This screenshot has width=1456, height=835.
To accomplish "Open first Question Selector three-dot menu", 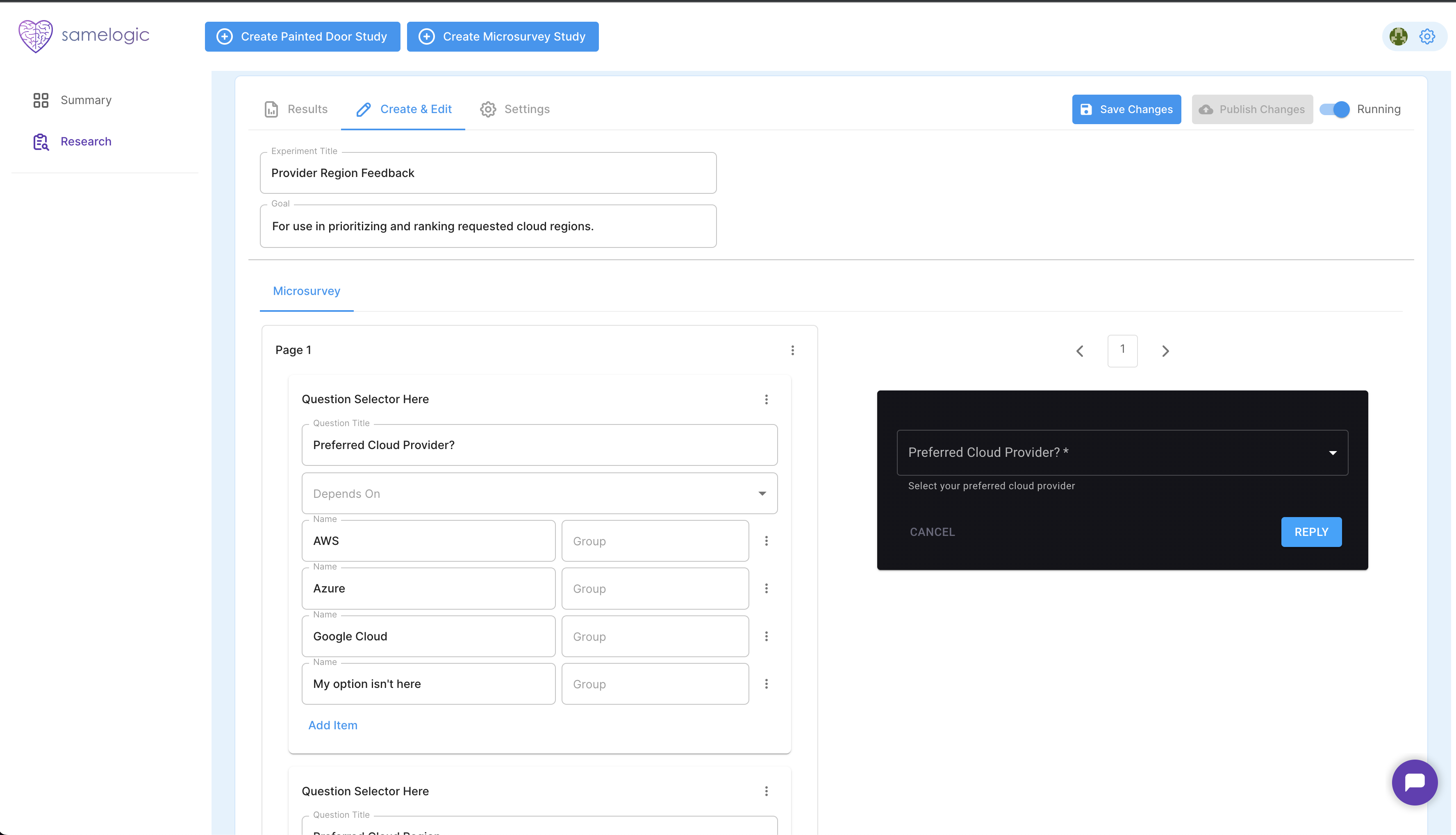I will click(766, 399).
